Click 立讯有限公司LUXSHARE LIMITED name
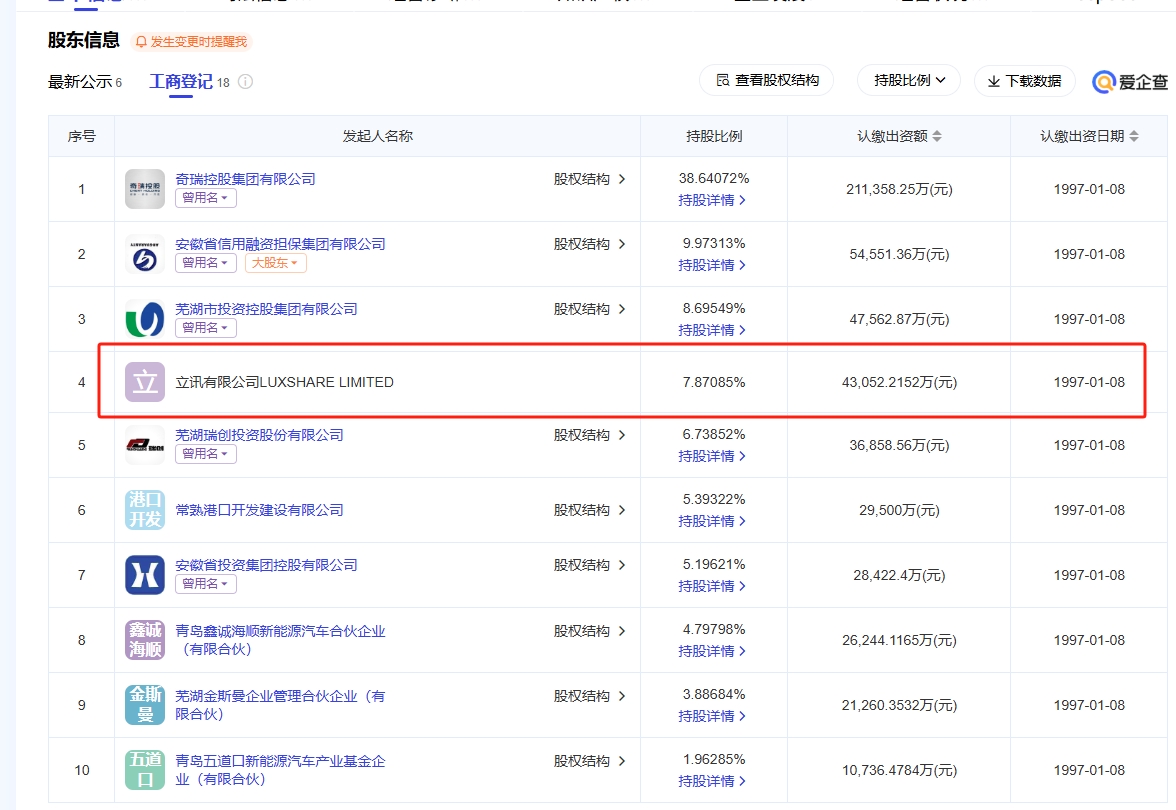Screen dimensions: 1176x810 (x=284, y=382)
